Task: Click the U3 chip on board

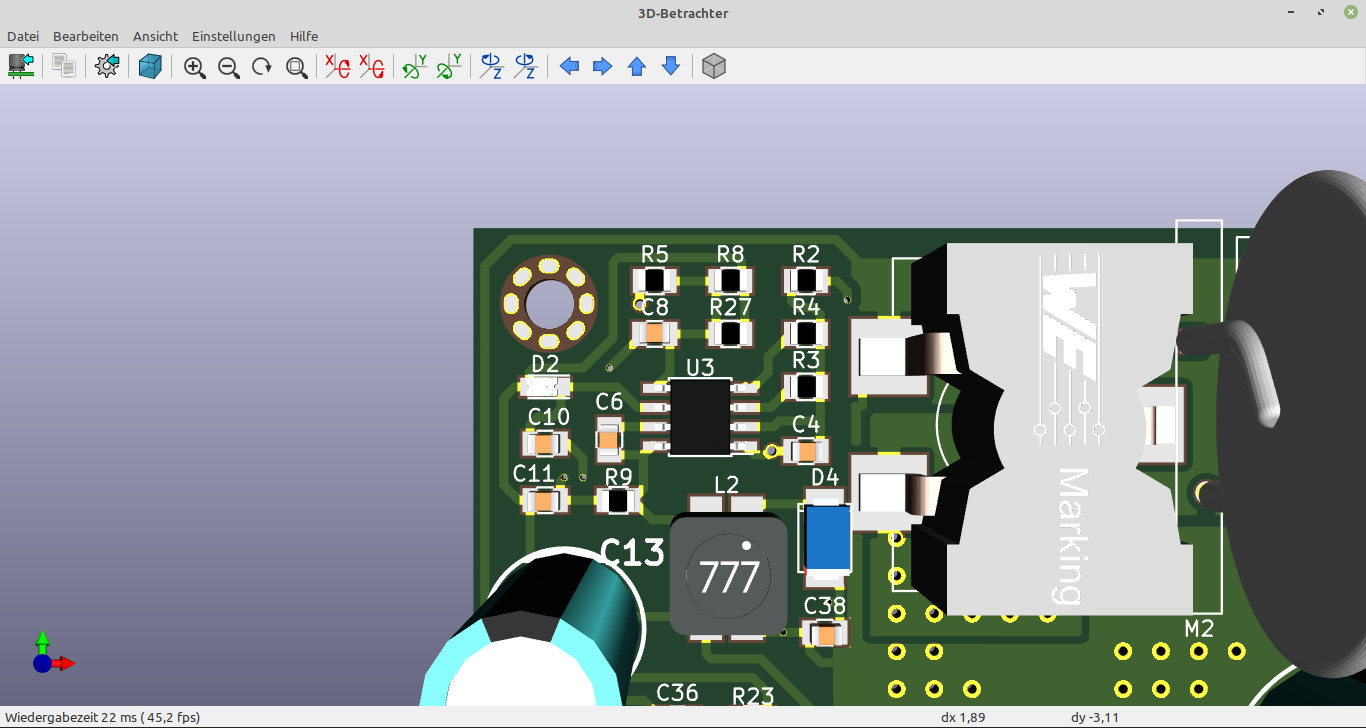Action: (700, 417)
